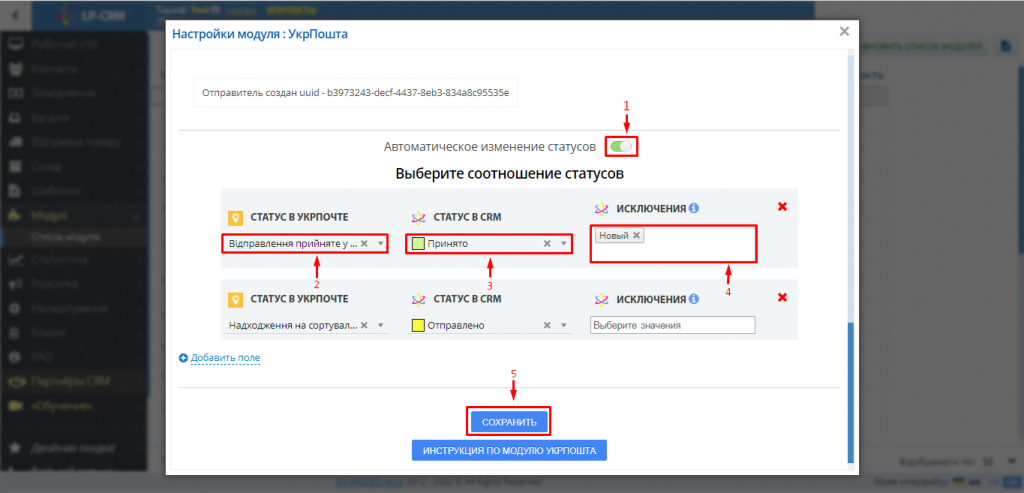Screen dimensions: 1024x493
Task: Remove the 'Новый' exception tag
Action: tap(637, 236)
